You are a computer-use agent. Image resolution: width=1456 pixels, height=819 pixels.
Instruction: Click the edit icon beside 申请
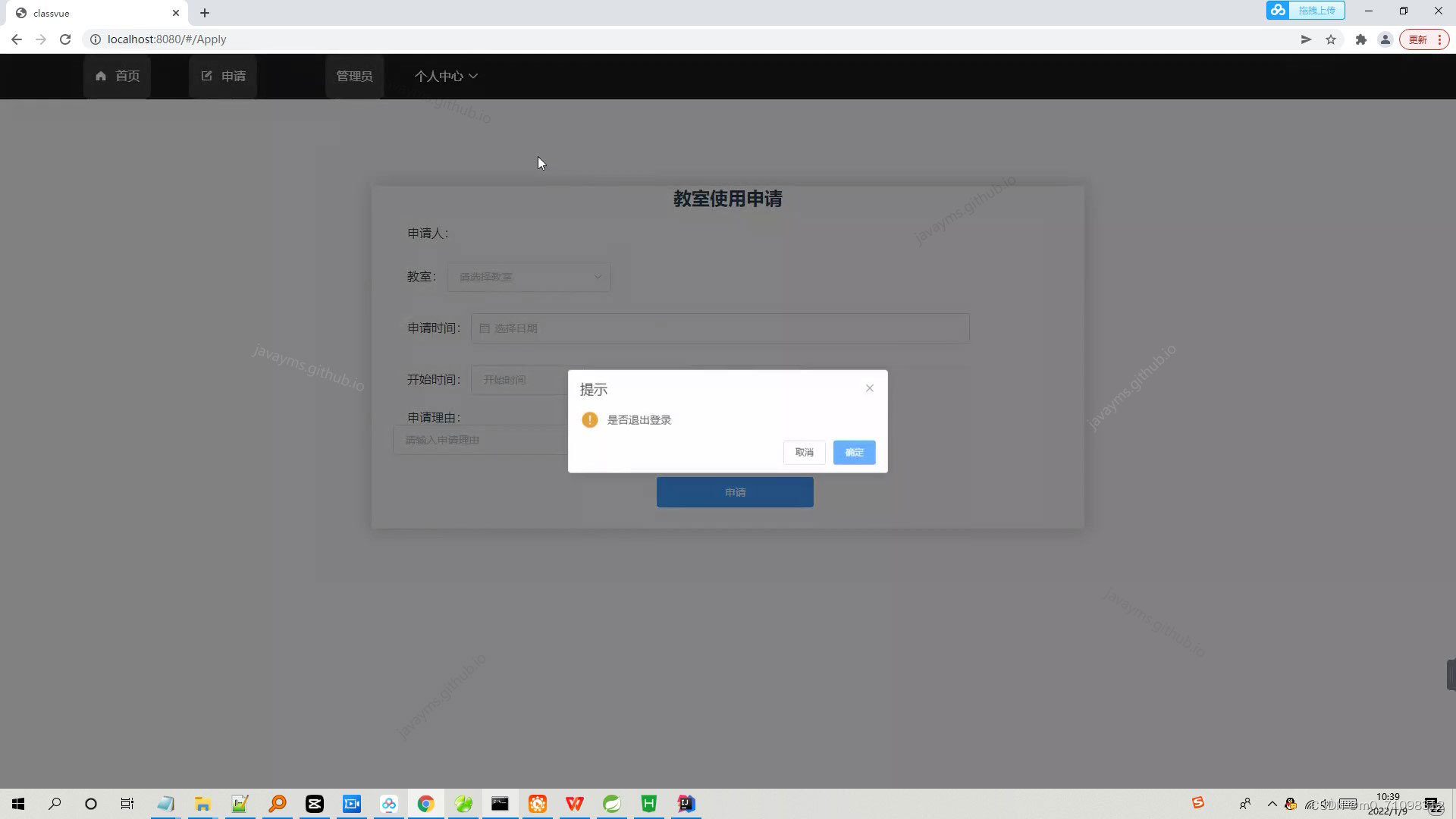(206, 76)
